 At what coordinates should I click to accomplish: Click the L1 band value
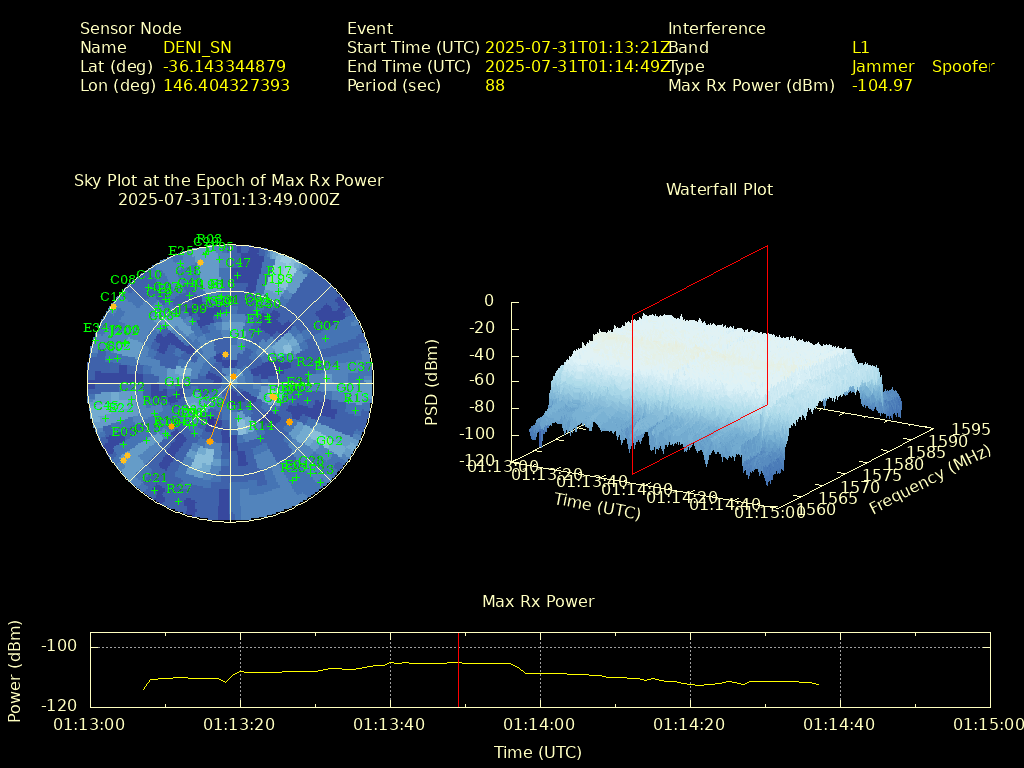point(860,47)
